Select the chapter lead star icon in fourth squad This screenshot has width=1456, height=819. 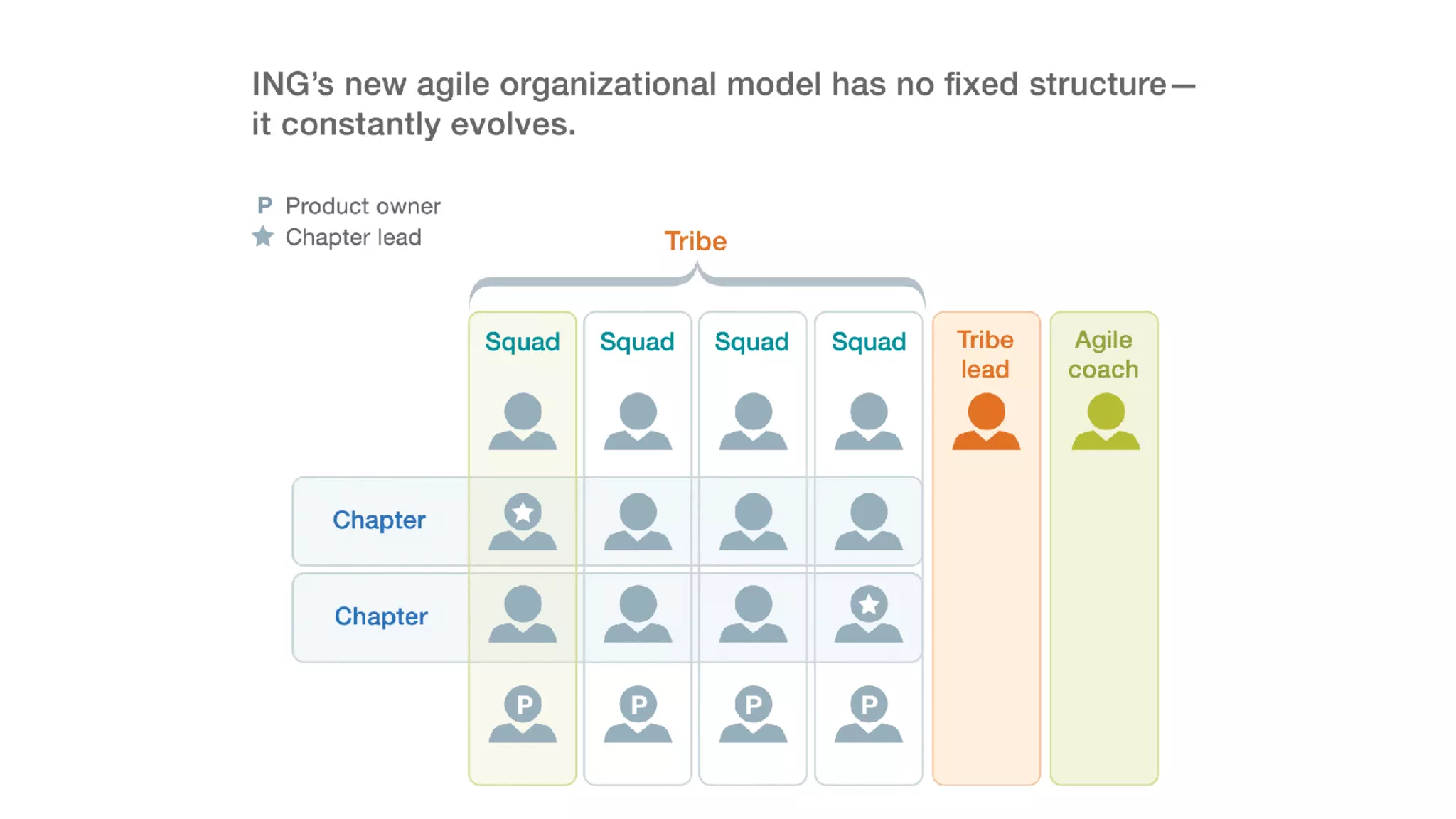[x=868, y=605]
